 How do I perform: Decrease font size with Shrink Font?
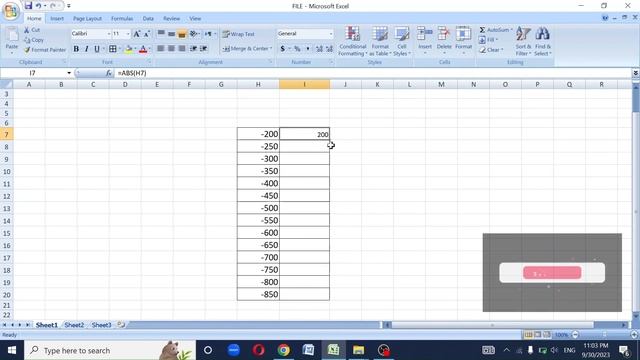point(147,34)
